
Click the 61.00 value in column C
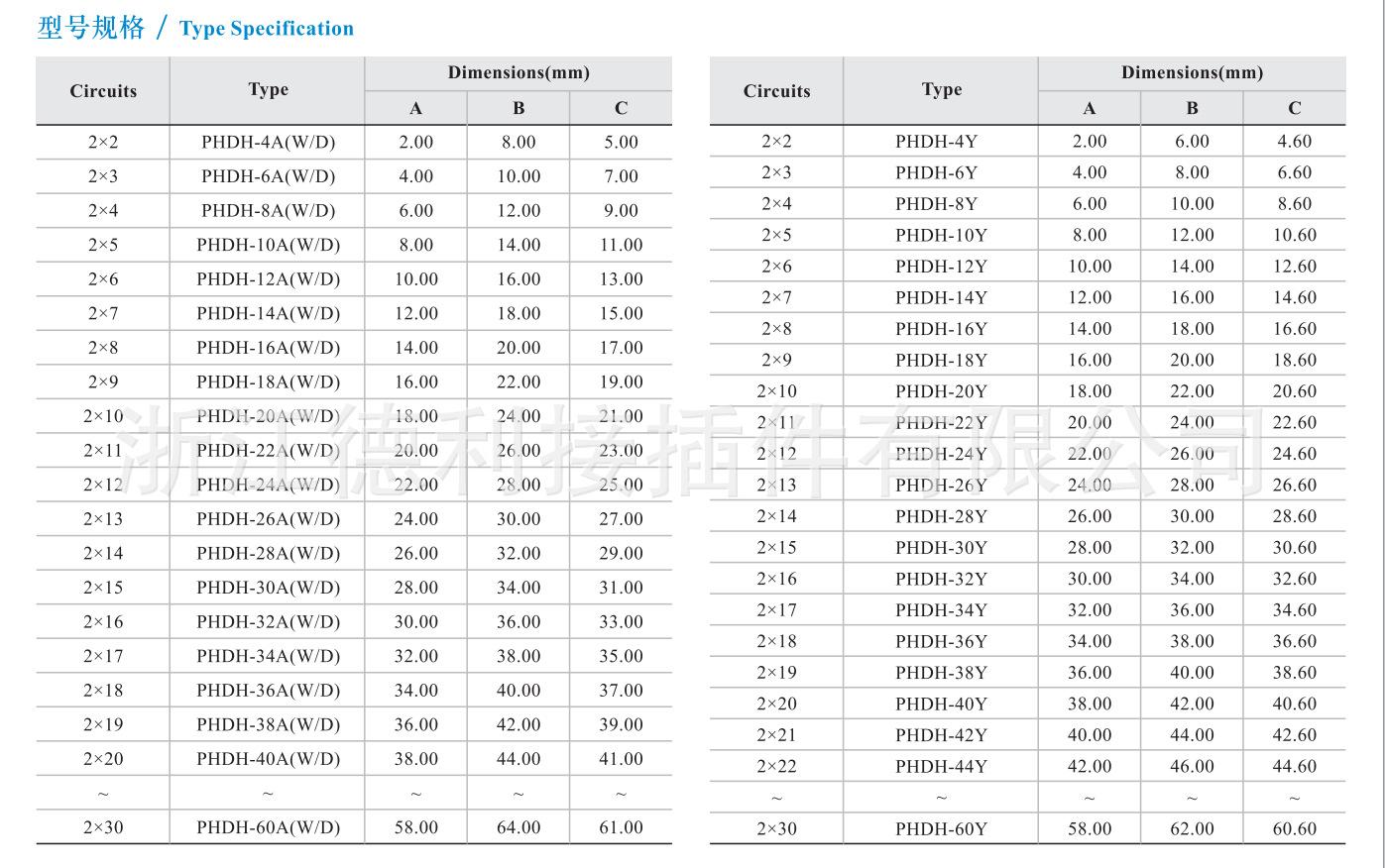[x=621, y=827]
